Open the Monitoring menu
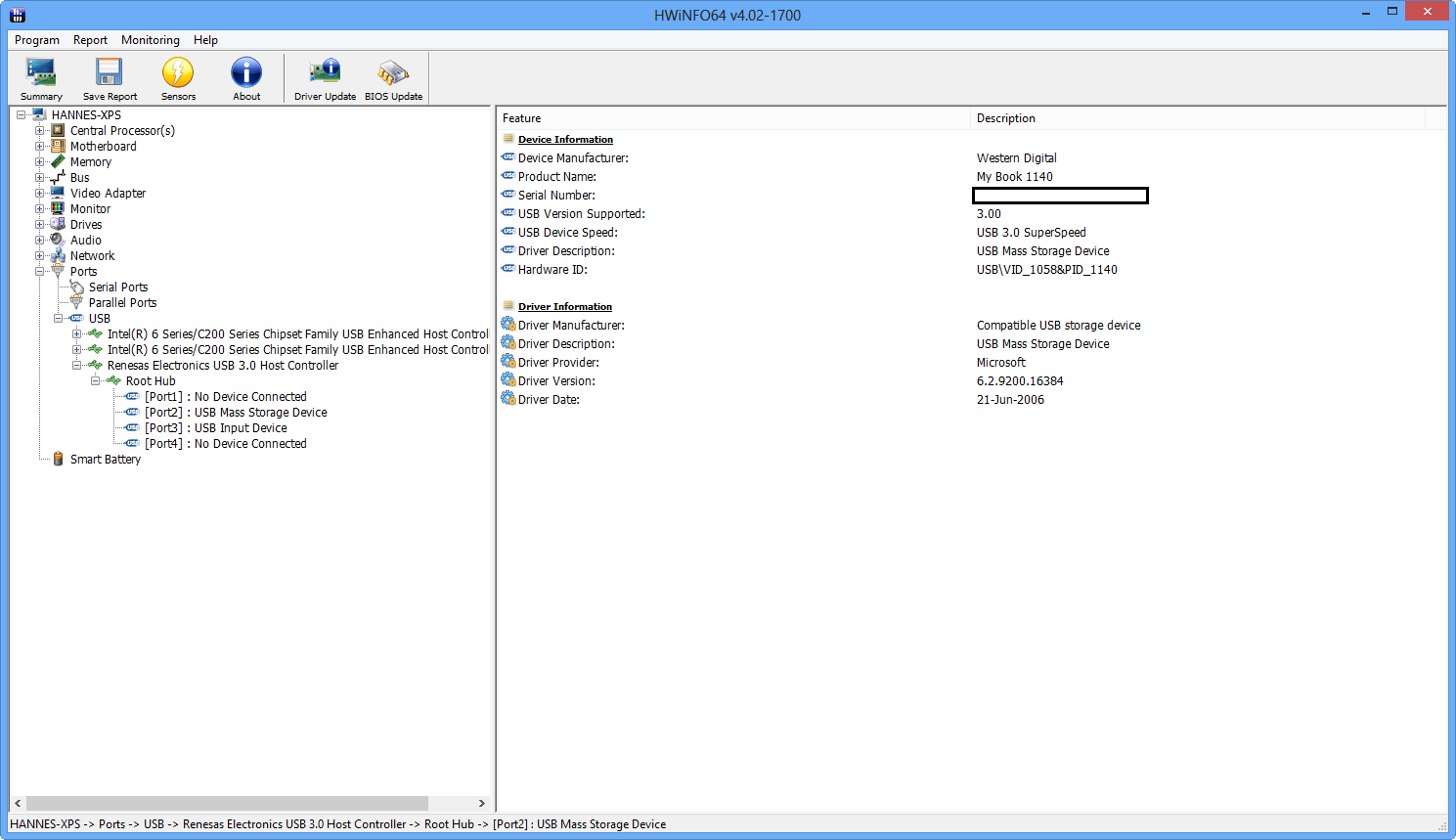The width and height of the screenshot is (1456, 840). [151, 40]
